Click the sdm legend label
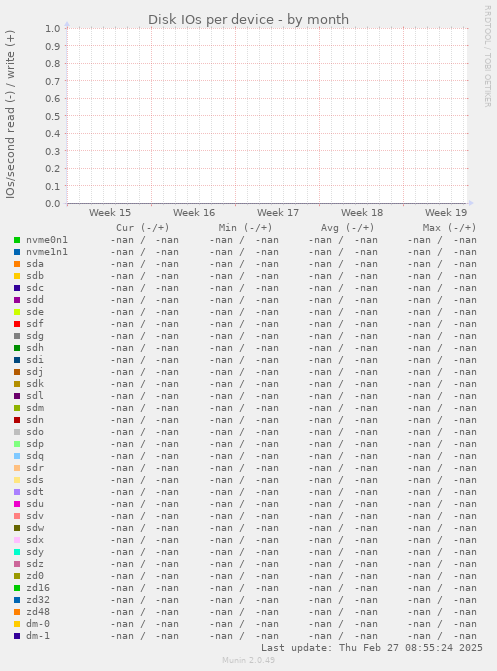The height and width of the screenshot is (671, 497). point(35,408)
